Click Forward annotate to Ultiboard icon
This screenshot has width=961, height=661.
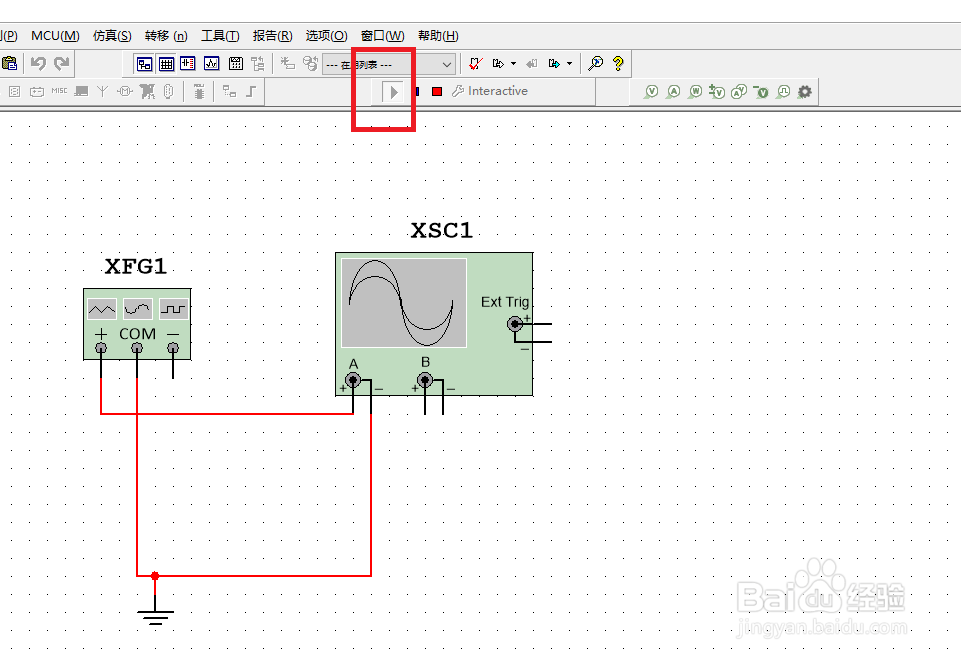click(555, 64)
